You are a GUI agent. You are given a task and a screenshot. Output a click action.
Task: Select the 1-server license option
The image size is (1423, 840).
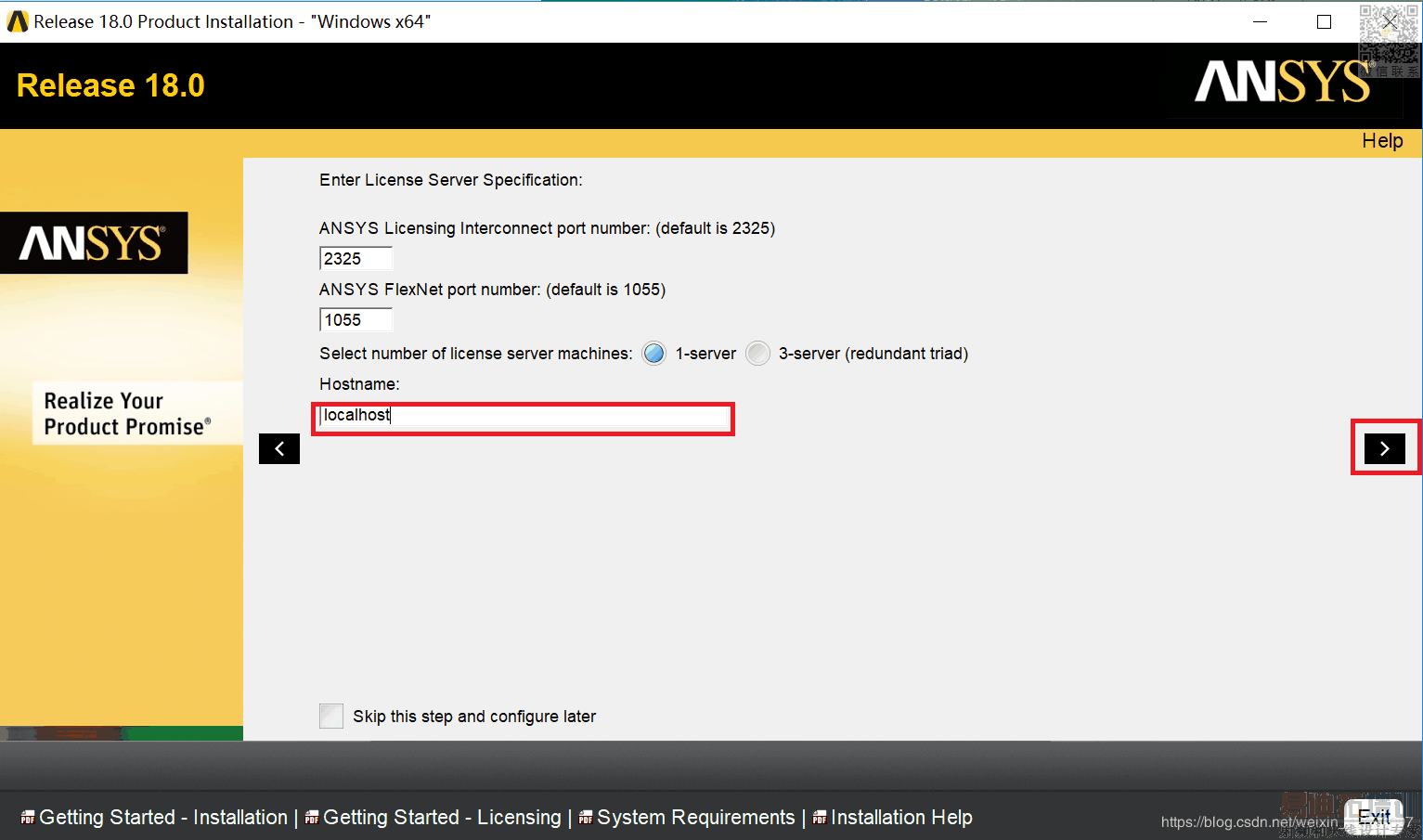click(654, 354)
